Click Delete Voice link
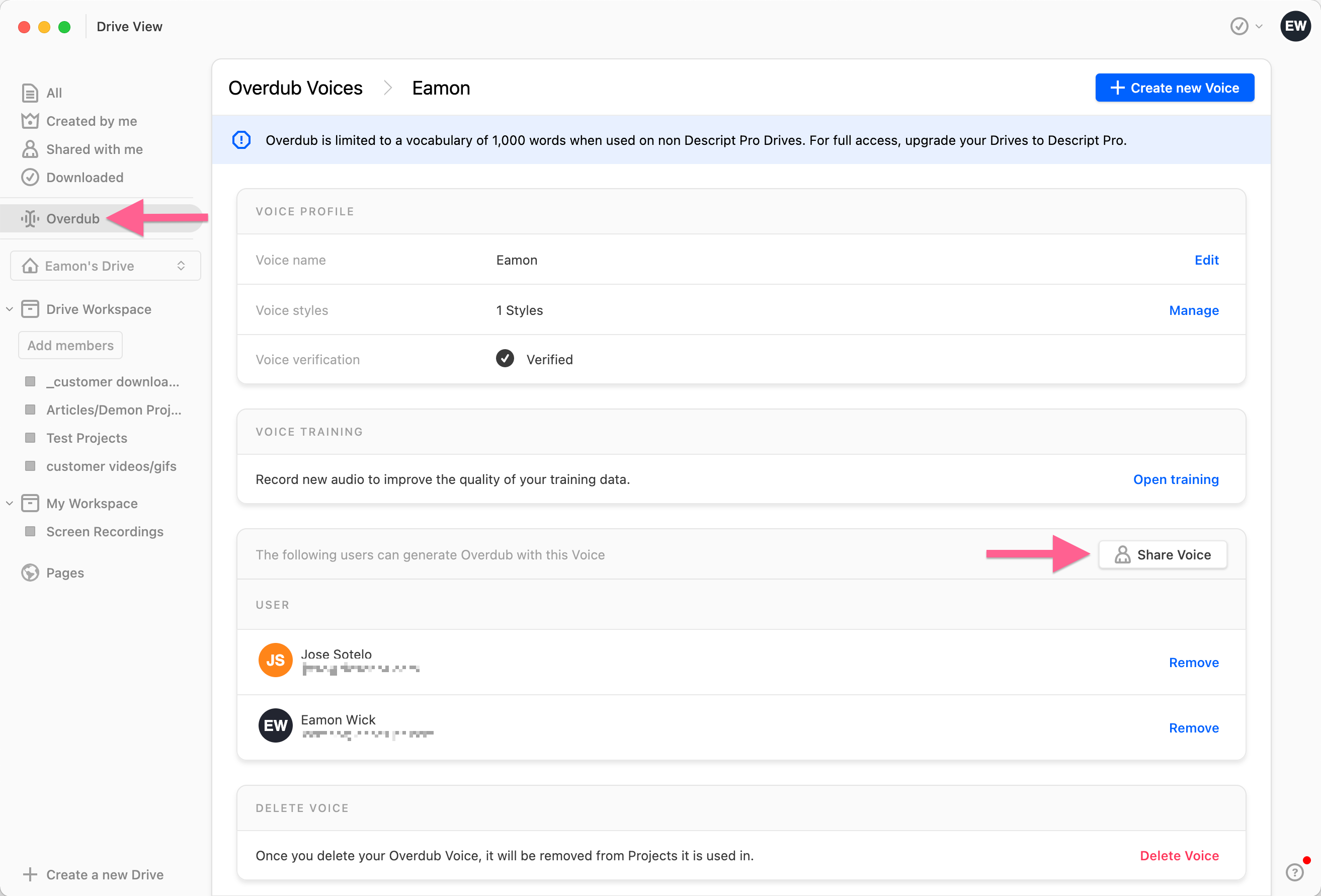Image resolution: width=1321 pixels, height=896 pixels. click(x=1179, y=856)
